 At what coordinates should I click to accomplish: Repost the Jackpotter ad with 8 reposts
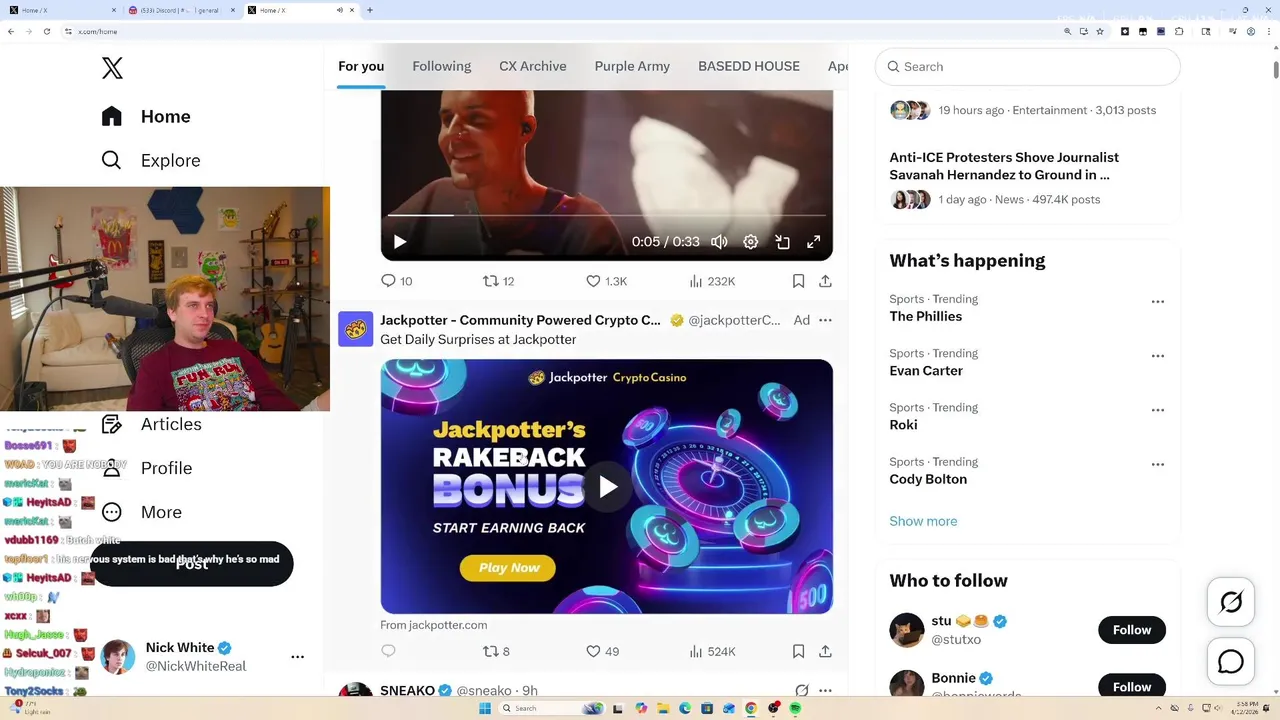tap(496, 651)
